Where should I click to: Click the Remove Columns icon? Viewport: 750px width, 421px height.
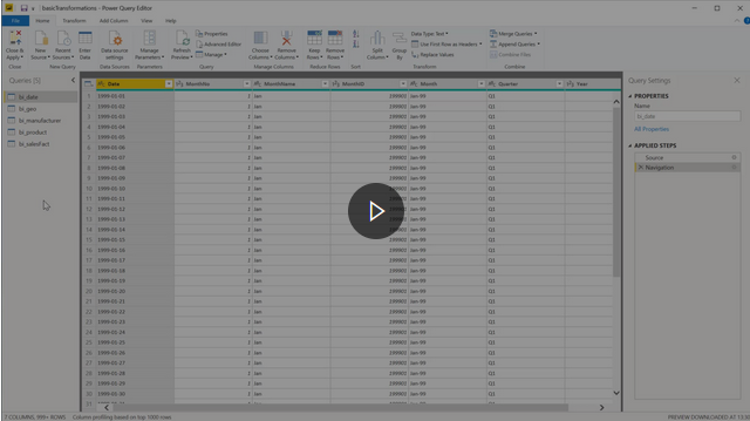286,39
